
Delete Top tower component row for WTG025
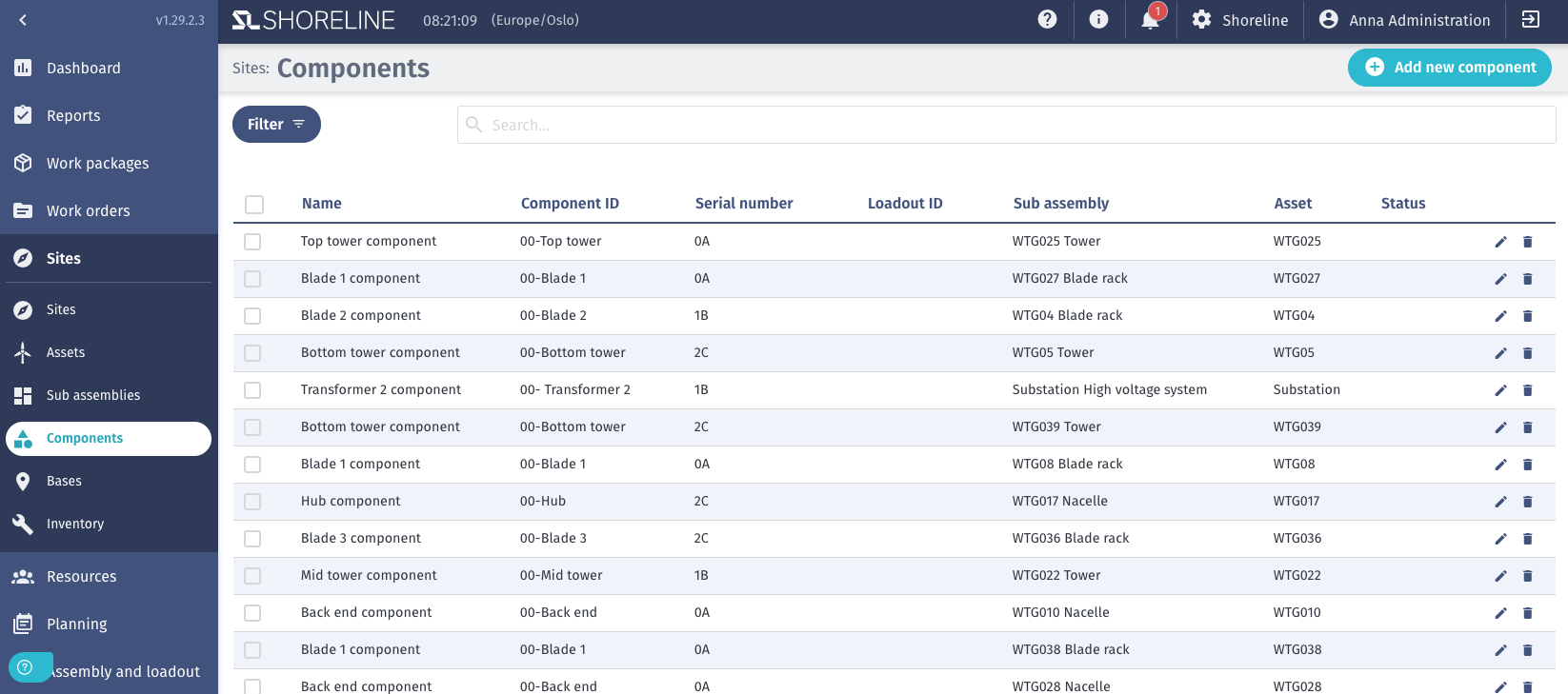coord(1527,242)
